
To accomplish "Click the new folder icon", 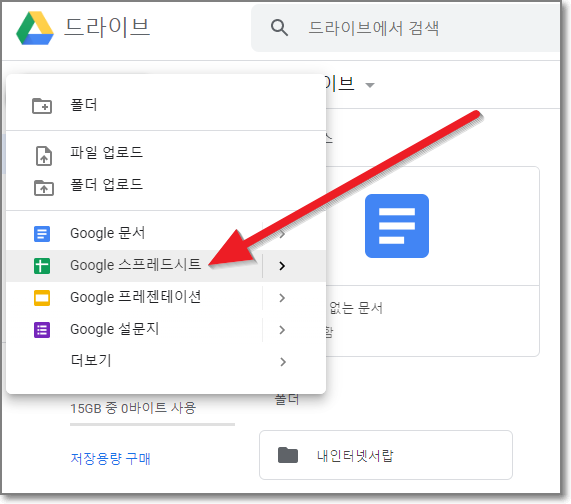I will coord(42,106).
